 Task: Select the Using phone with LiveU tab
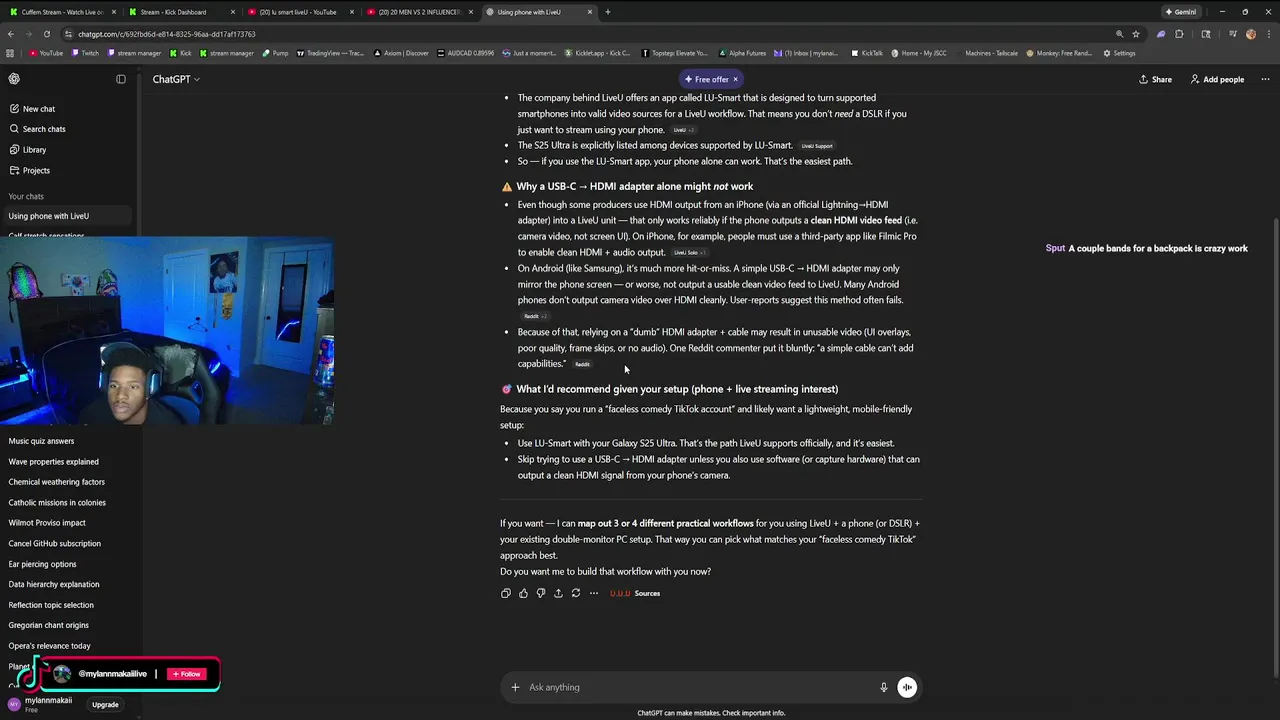click(538, 12)
